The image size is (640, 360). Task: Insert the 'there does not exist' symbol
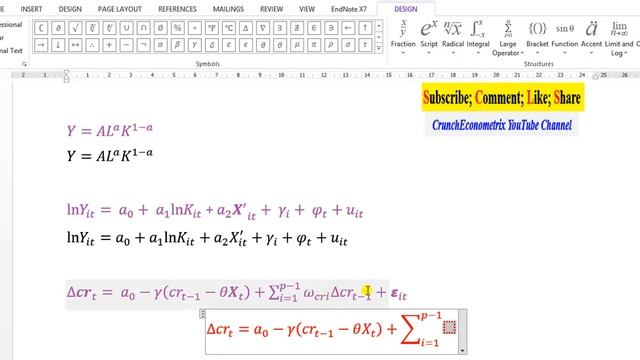click(x=297, y=28)
